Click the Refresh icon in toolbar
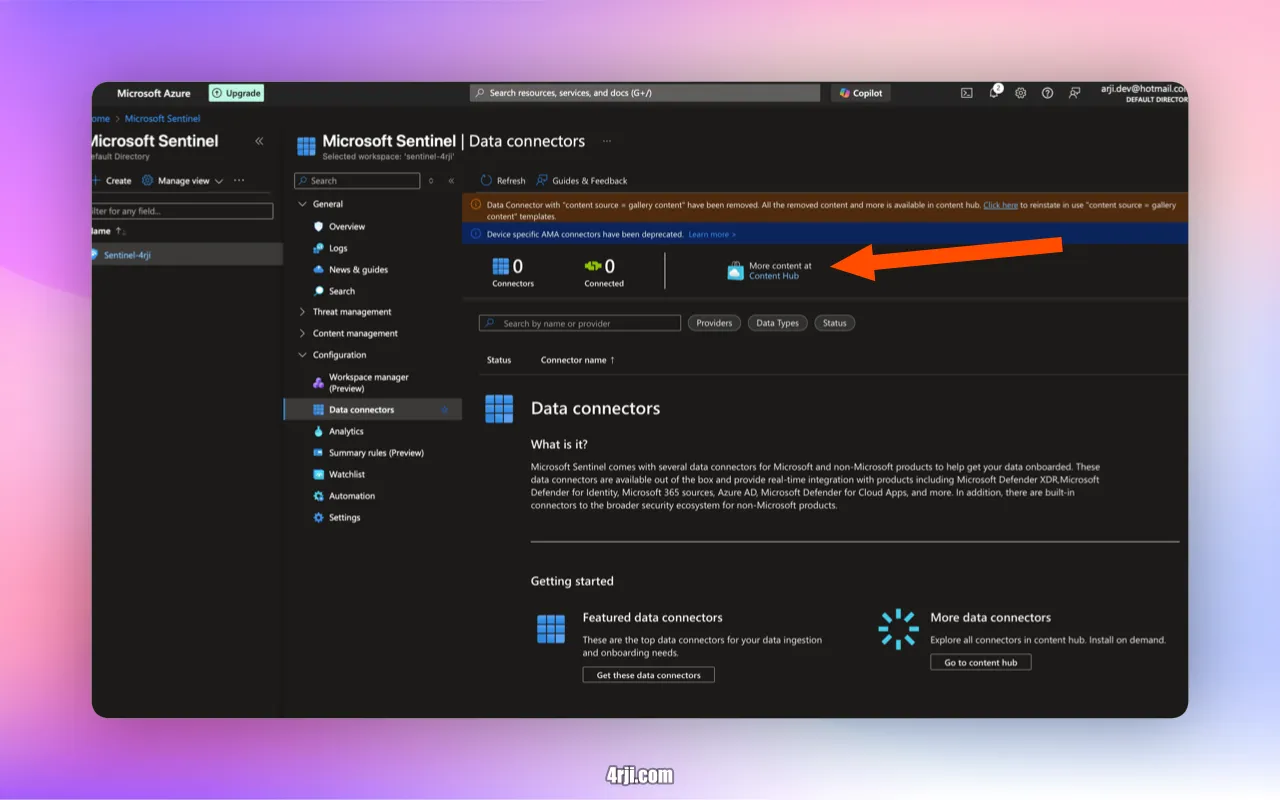1280x800 pixels. [487, 181]
